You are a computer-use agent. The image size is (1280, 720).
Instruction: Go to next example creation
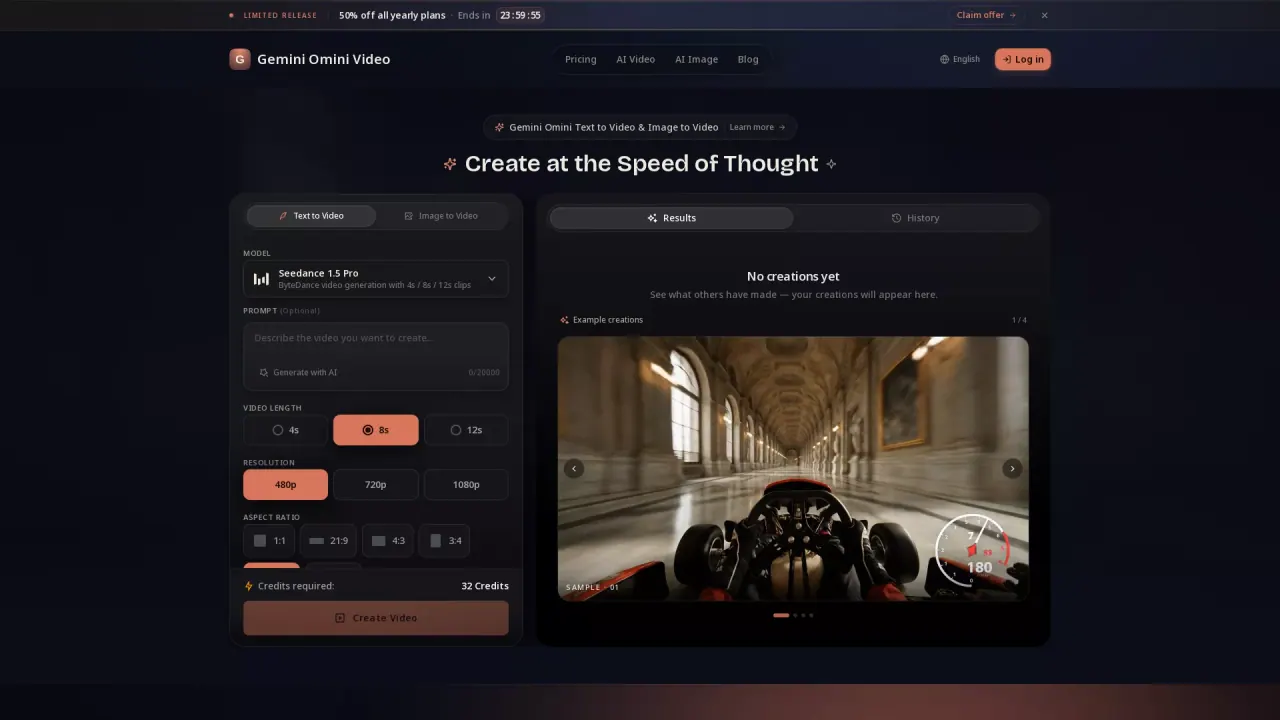tap(1012, 468)
